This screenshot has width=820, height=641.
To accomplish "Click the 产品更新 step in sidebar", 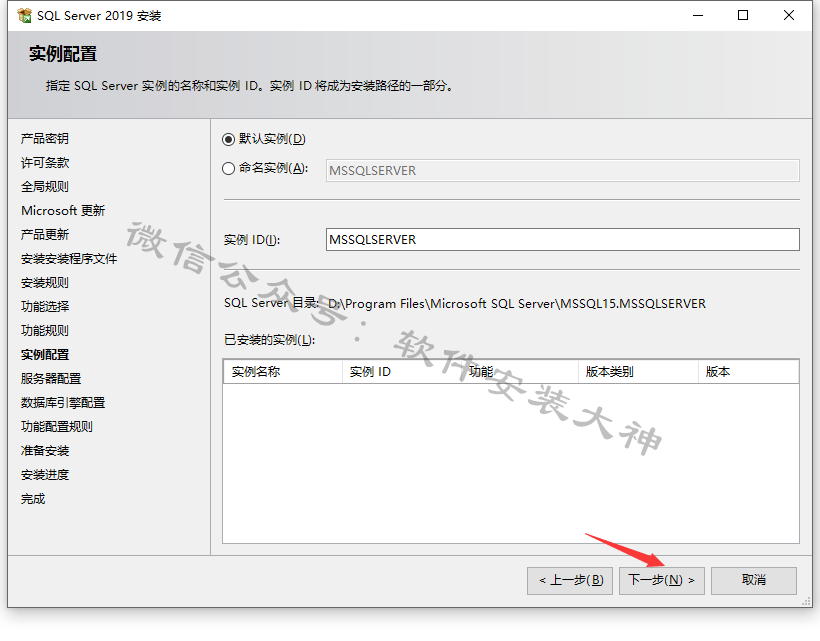I will click(x=45, y=235).
